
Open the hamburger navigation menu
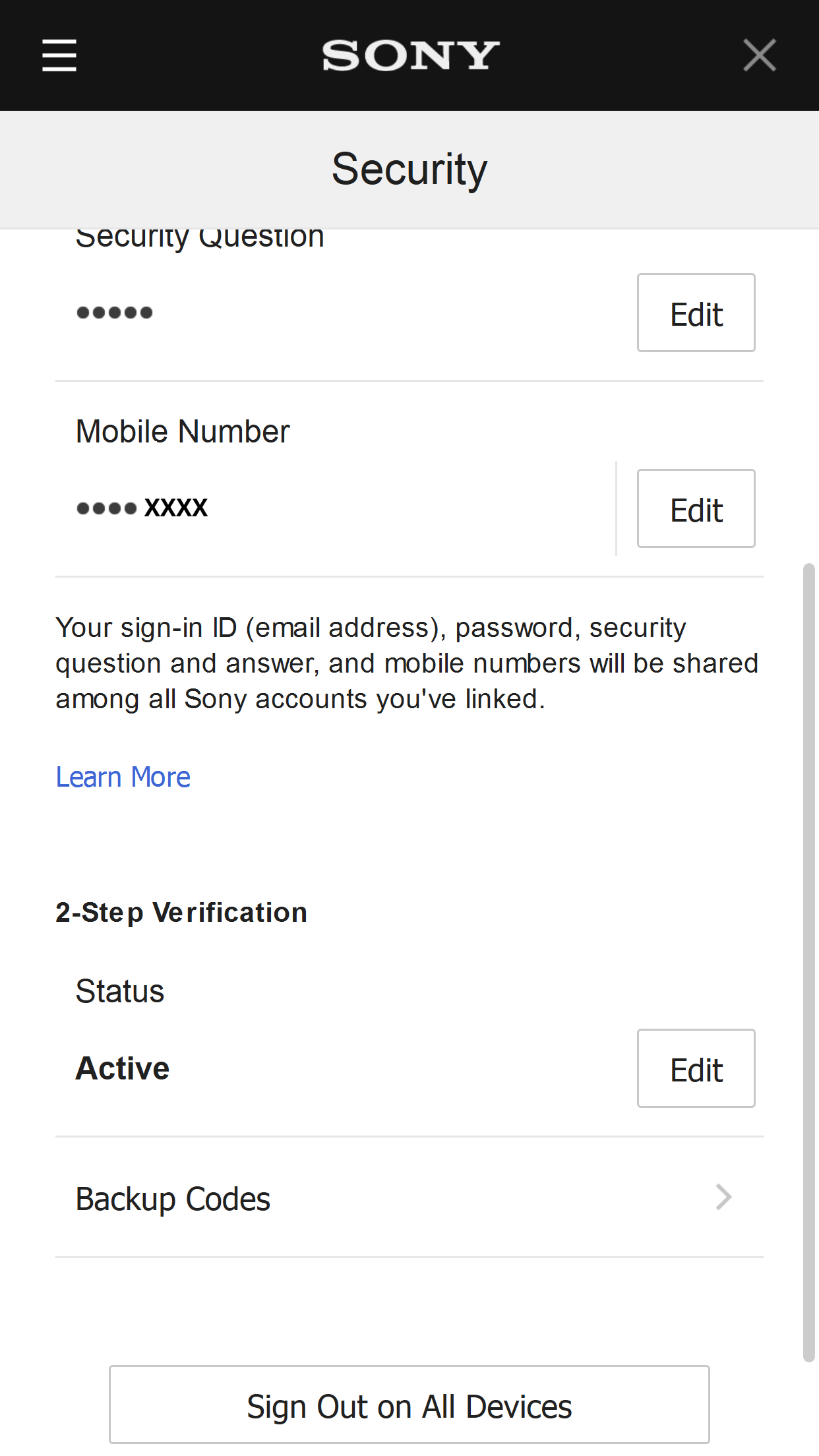point(59,55)
